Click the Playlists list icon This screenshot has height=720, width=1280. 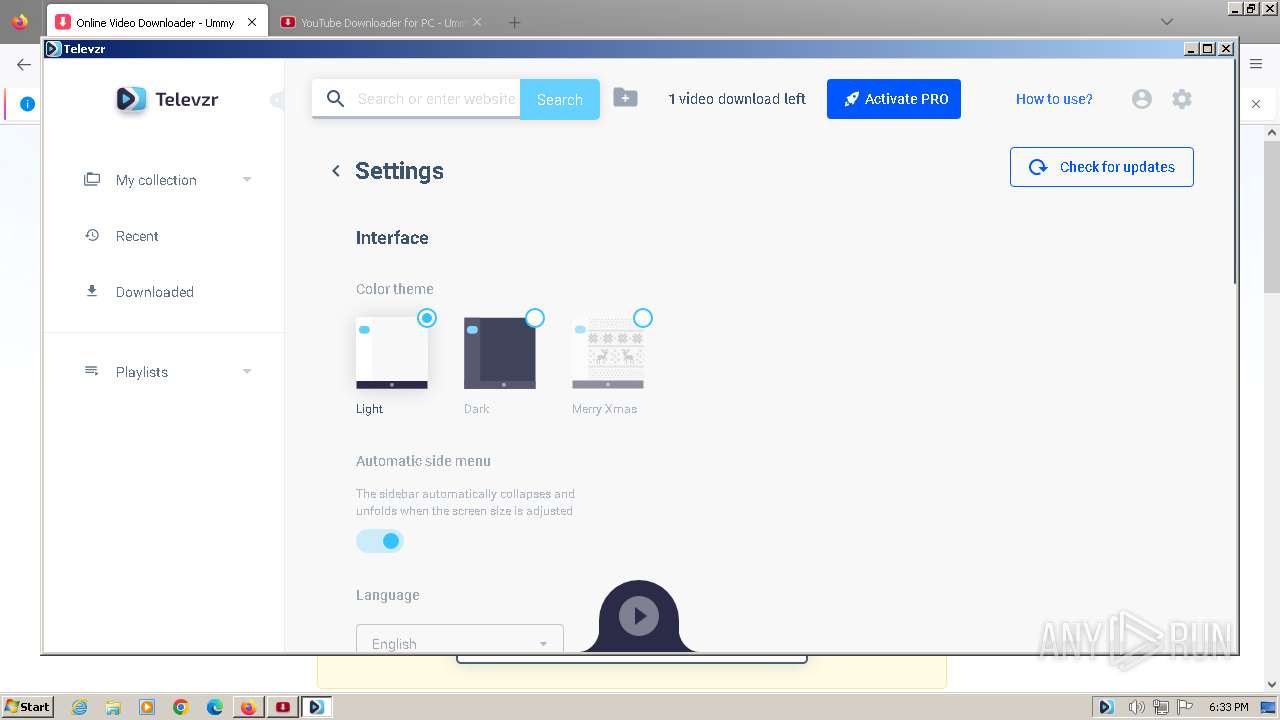(x=92, y=371)
